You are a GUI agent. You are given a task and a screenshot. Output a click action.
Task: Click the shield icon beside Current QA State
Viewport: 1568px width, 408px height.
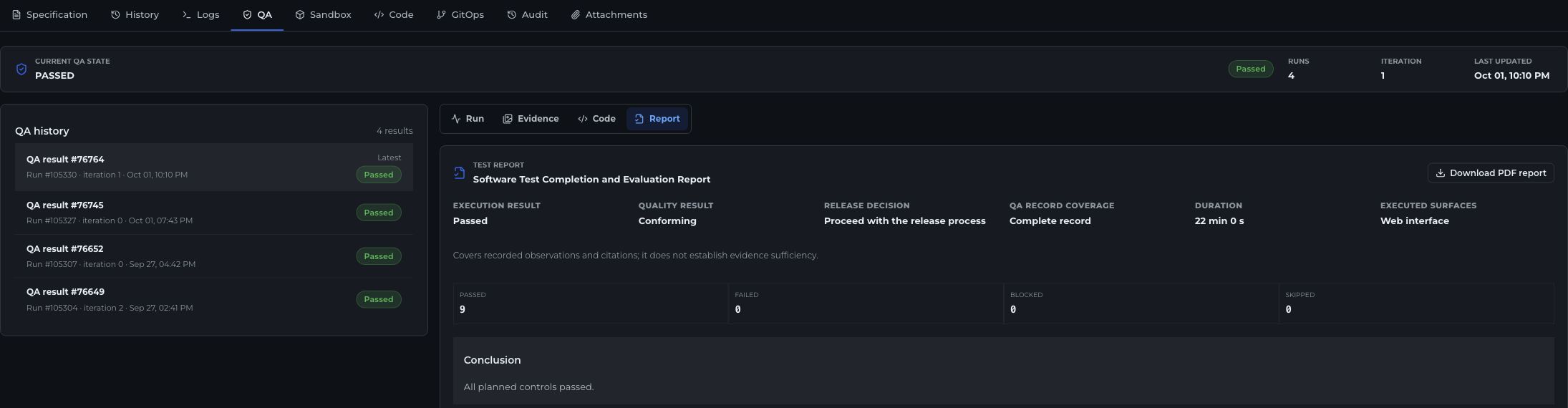[x=21, y=69]
